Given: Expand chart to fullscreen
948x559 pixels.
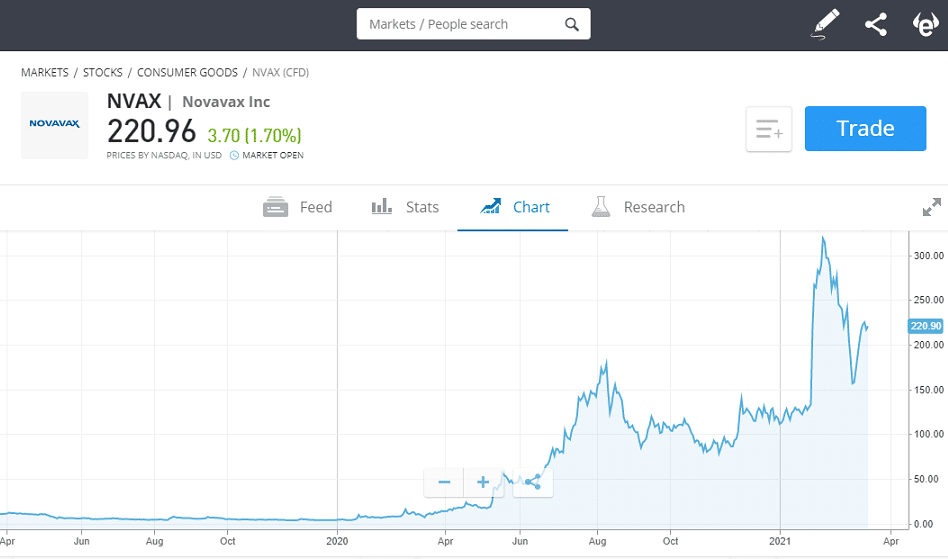Looking at the screenshot, I should [x=932, y=207].
